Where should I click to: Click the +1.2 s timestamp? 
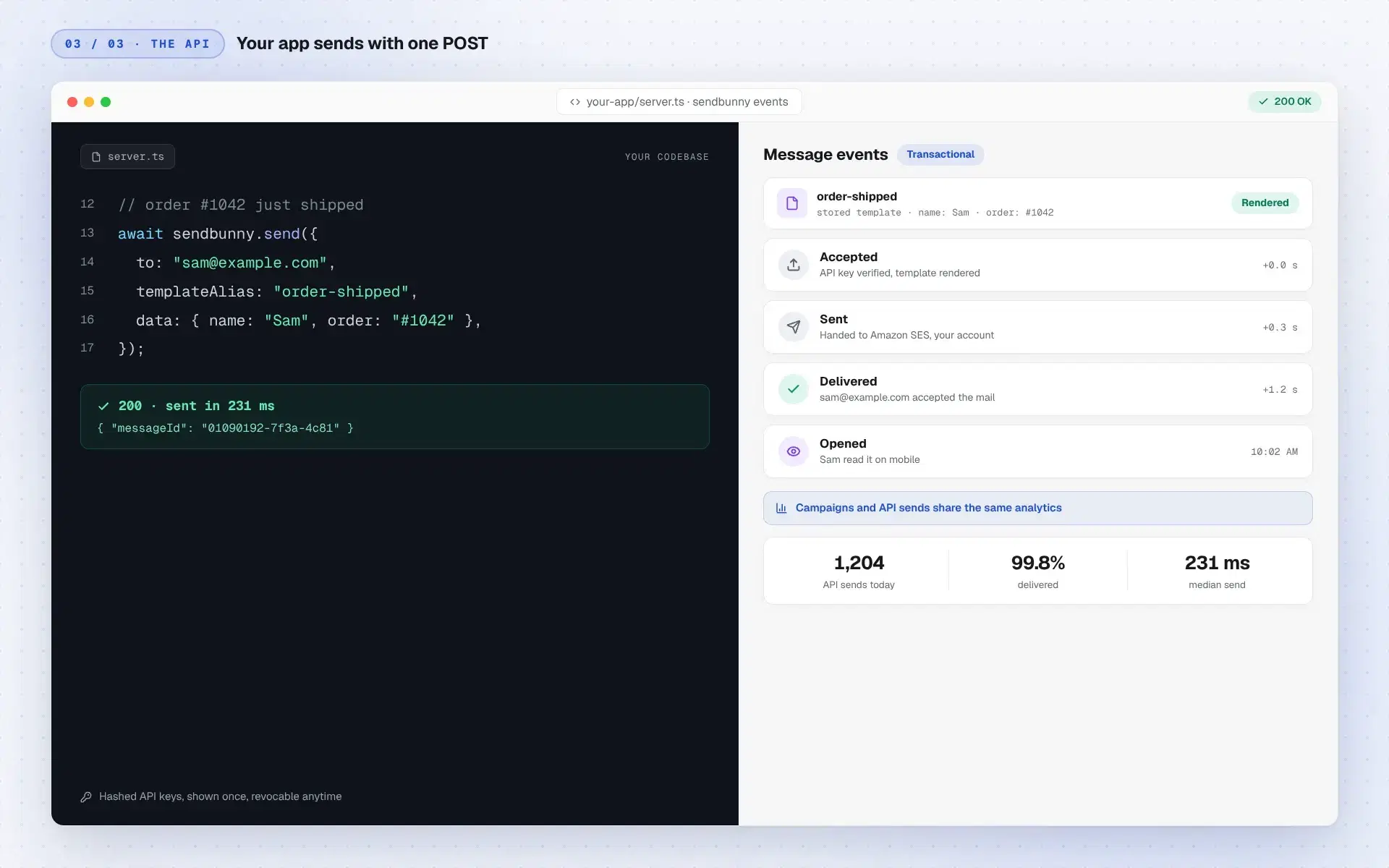click(x=1280, y=389)
